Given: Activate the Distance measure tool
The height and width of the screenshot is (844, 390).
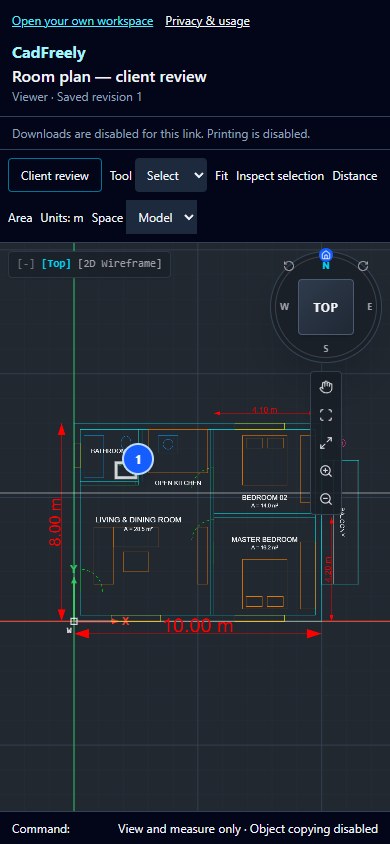Looking at the screenshot, I should click(x=354, y=176).
